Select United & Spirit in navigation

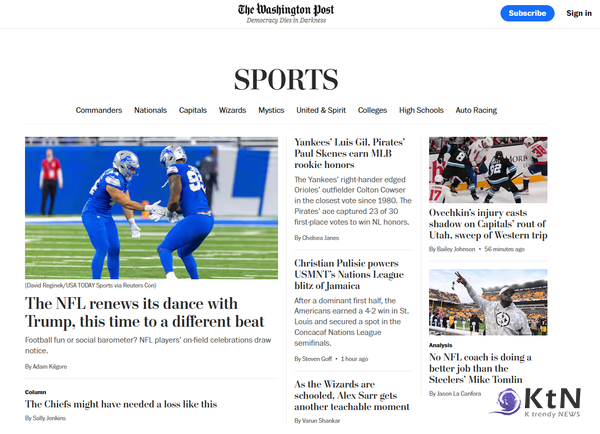(x=321, y=110)
